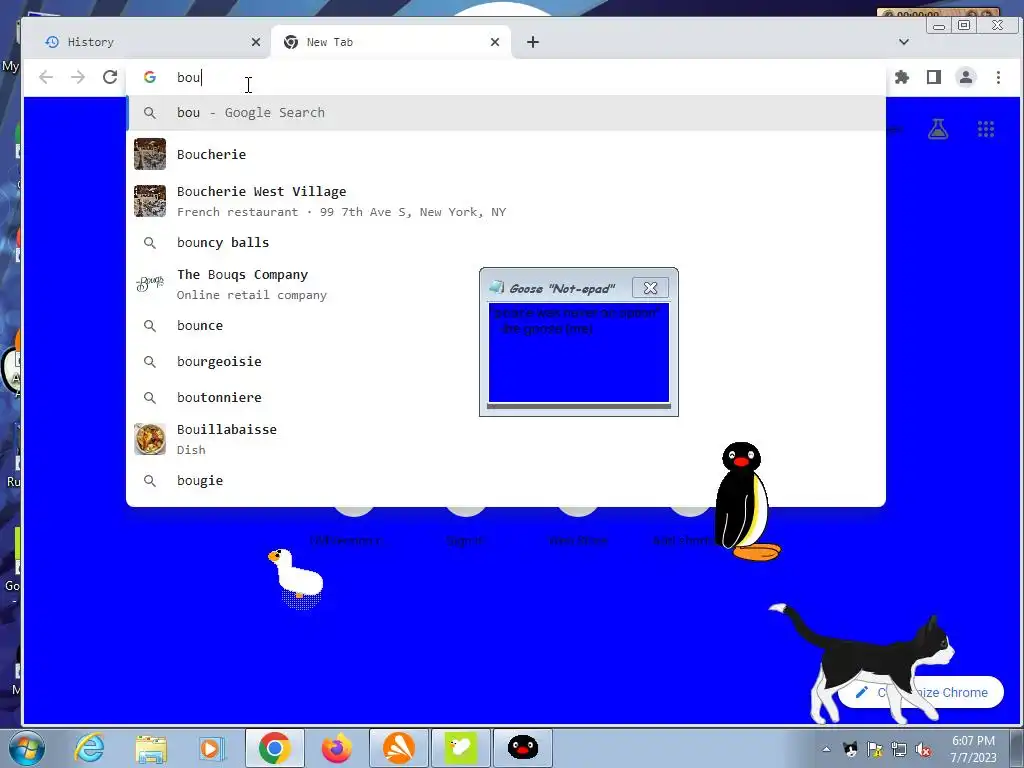1024x768 pixels.
Task: Choose the 'bourgeoisie' suggestion
Action: (505, 361)
